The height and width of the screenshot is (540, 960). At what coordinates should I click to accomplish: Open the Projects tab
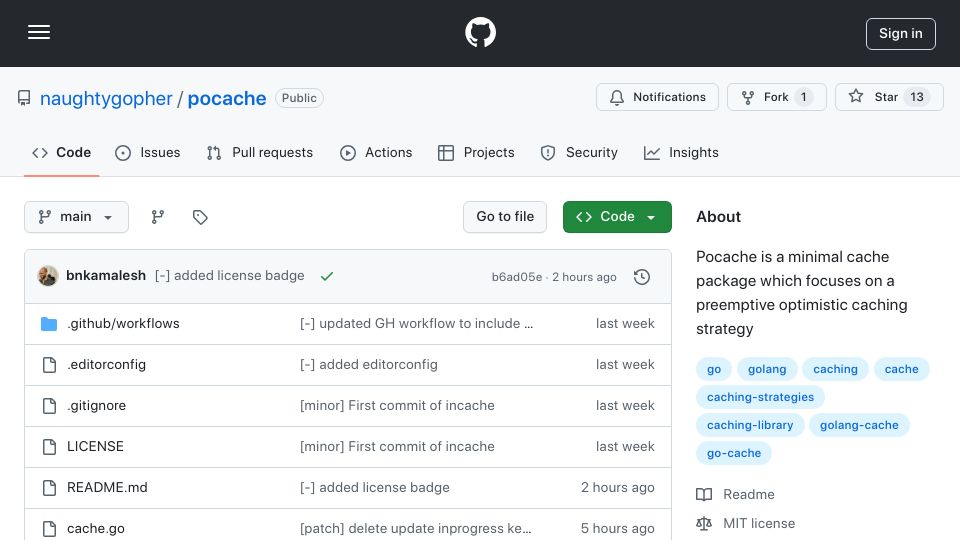tap(476, 152)
